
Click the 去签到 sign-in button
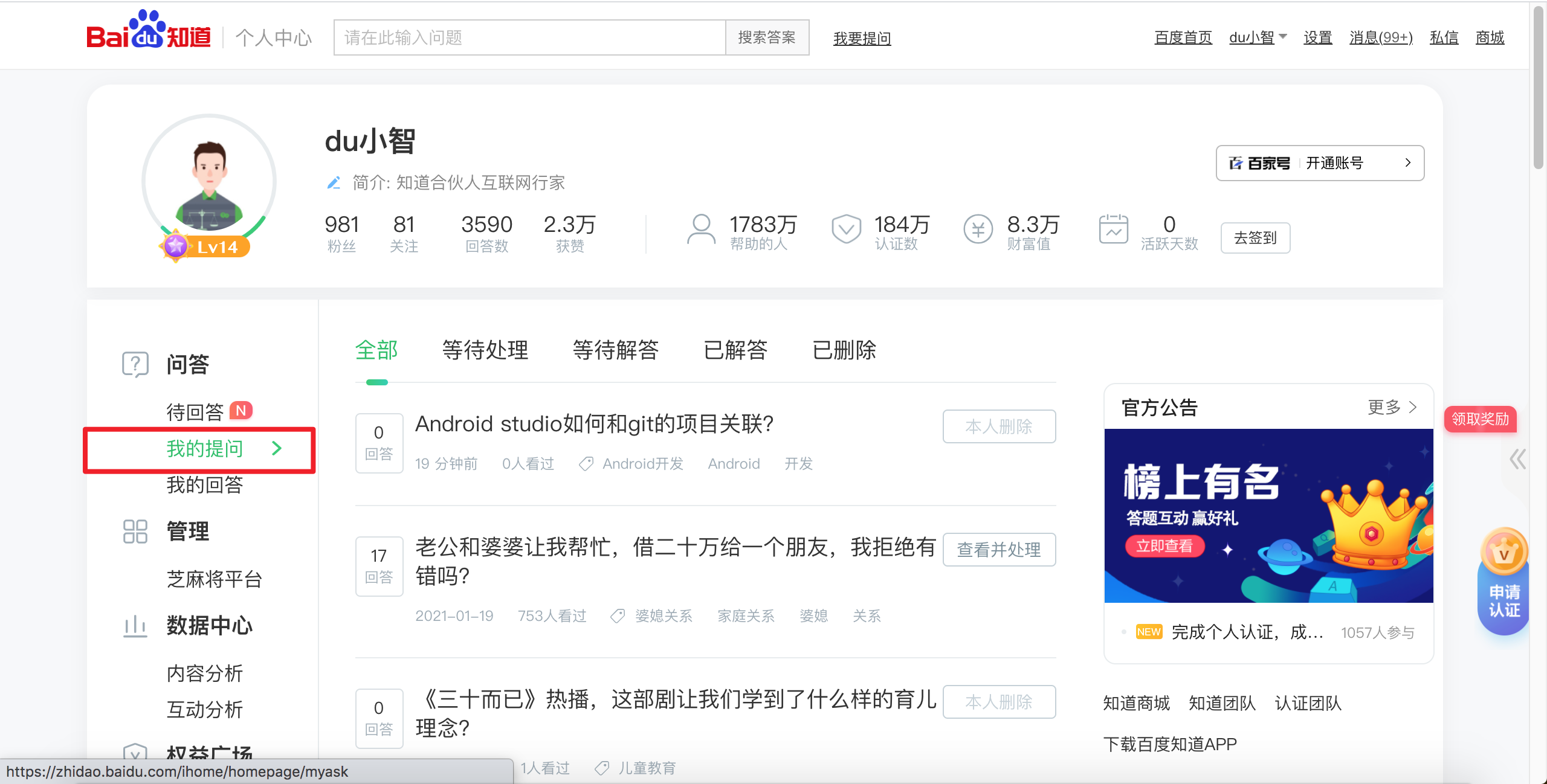click(1255, 238)
